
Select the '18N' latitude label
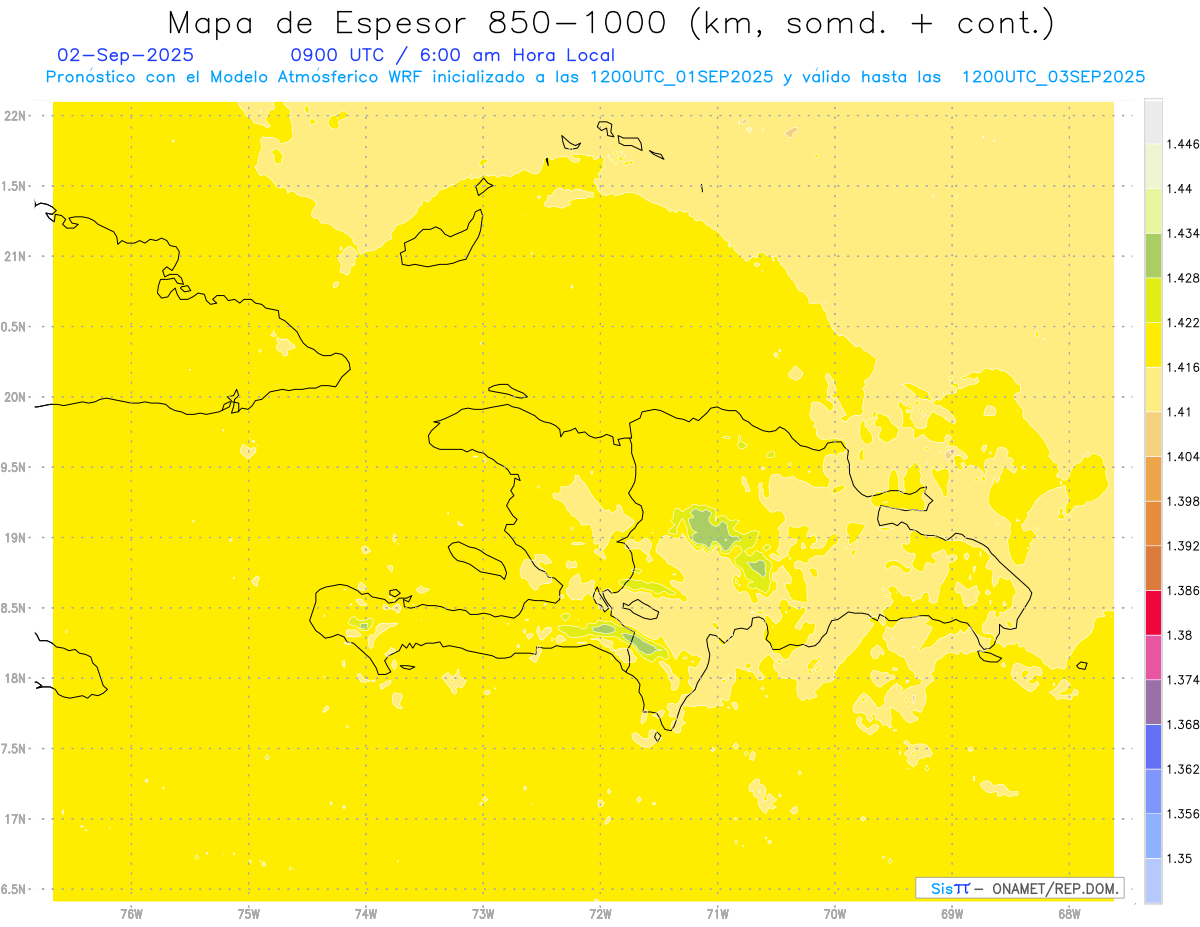[15, 679]
